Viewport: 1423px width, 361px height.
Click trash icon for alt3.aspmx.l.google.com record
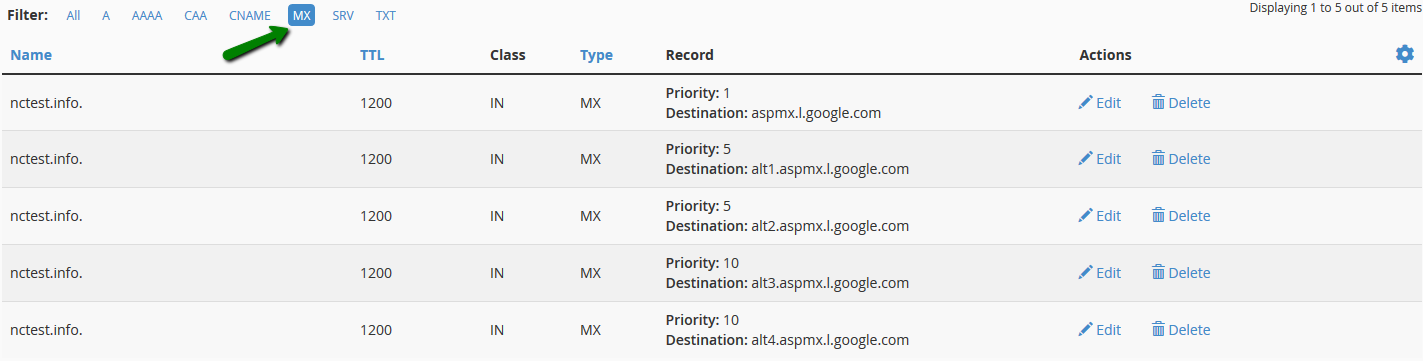(x=1158, y=272)
